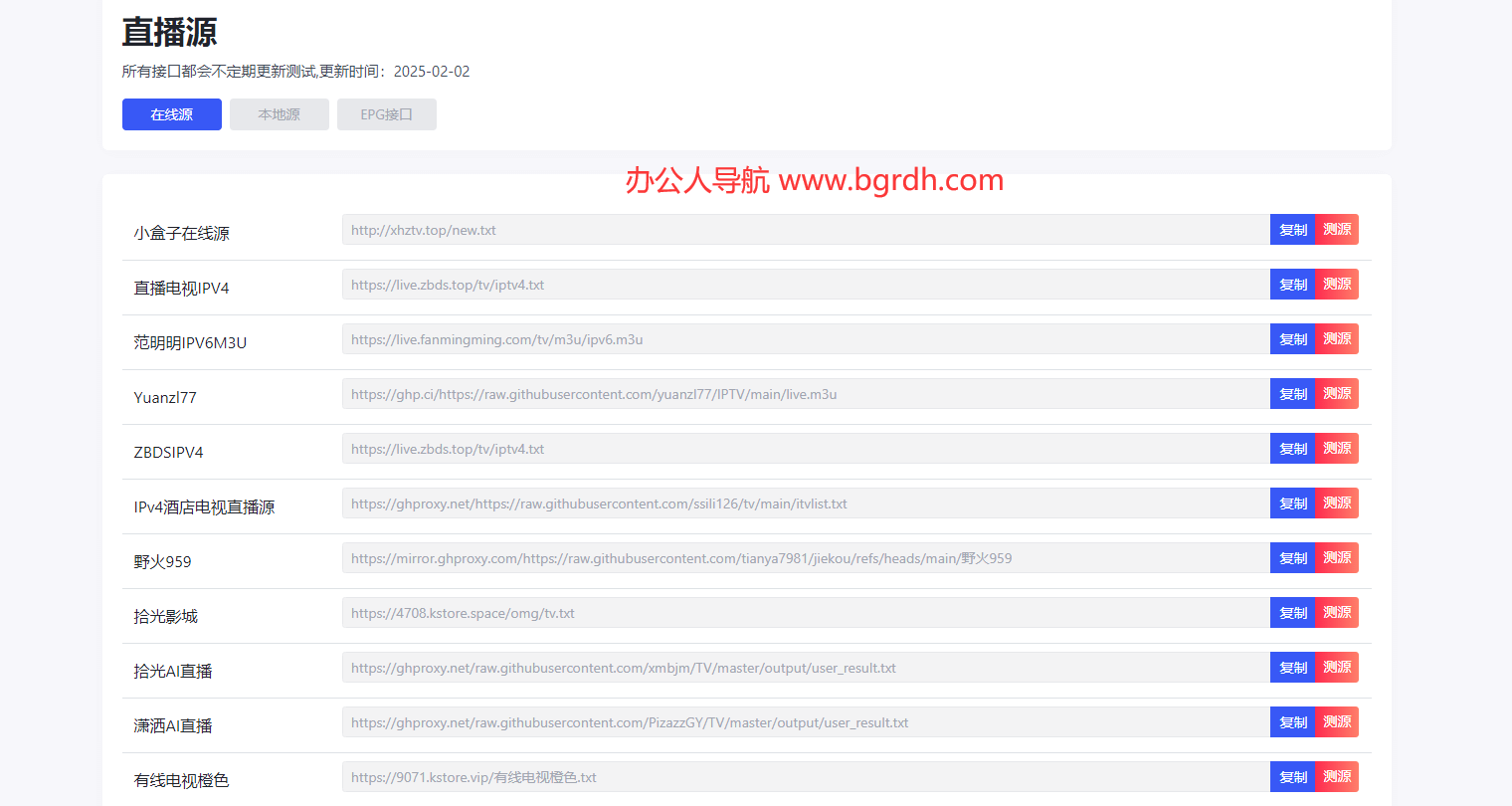Test the 拾光AI直播 source
Image resolution: width=1512 pixels, height=806 pixels.
[x=1336, y=668]
